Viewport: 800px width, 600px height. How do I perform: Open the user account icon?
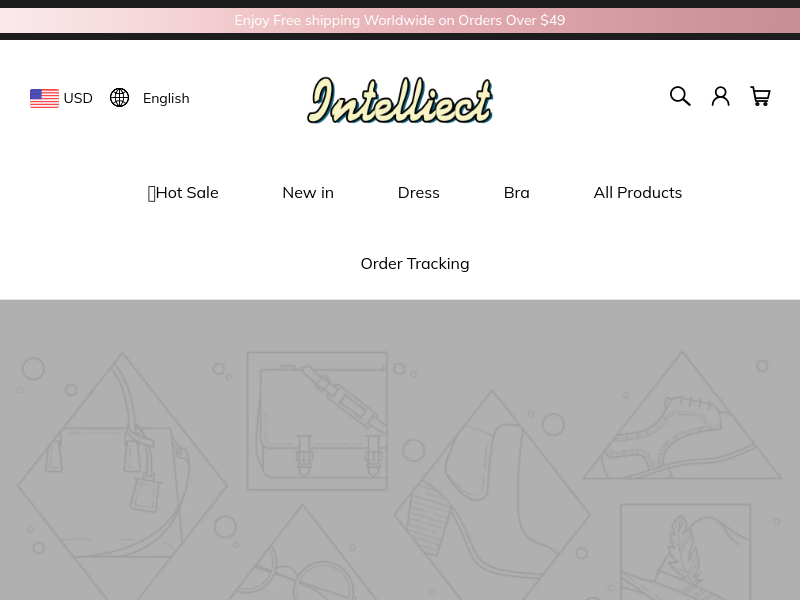click(720, 96)
